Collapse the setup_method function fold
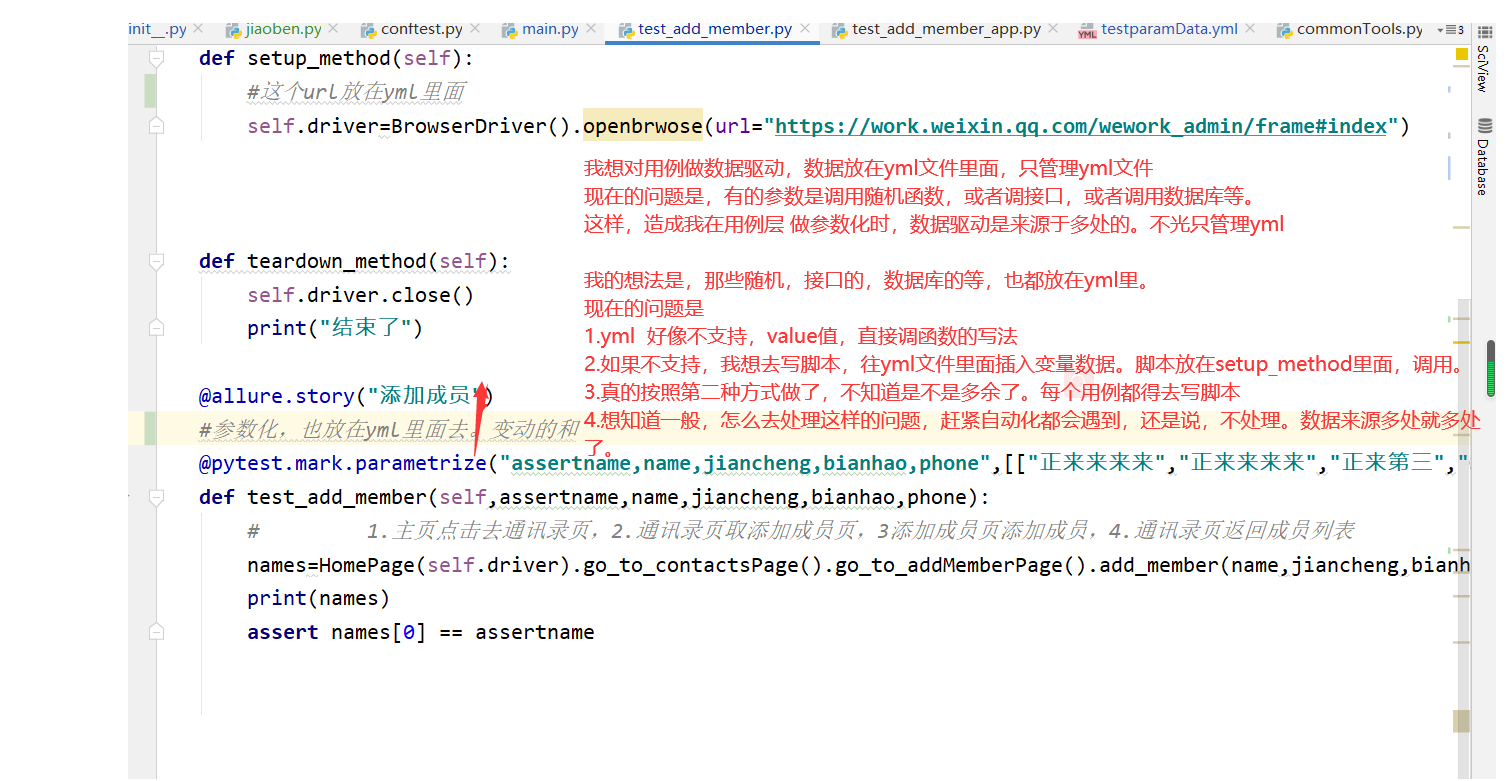 point(155,59)
